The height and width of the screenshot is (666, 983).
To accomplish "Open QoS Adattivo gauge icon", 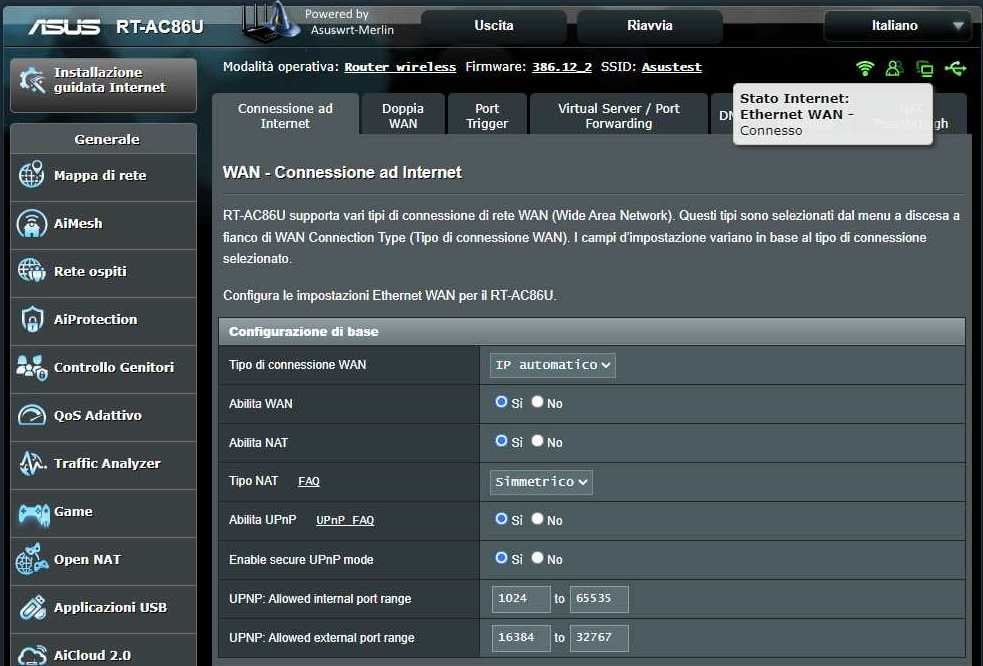I will [32, 415].
